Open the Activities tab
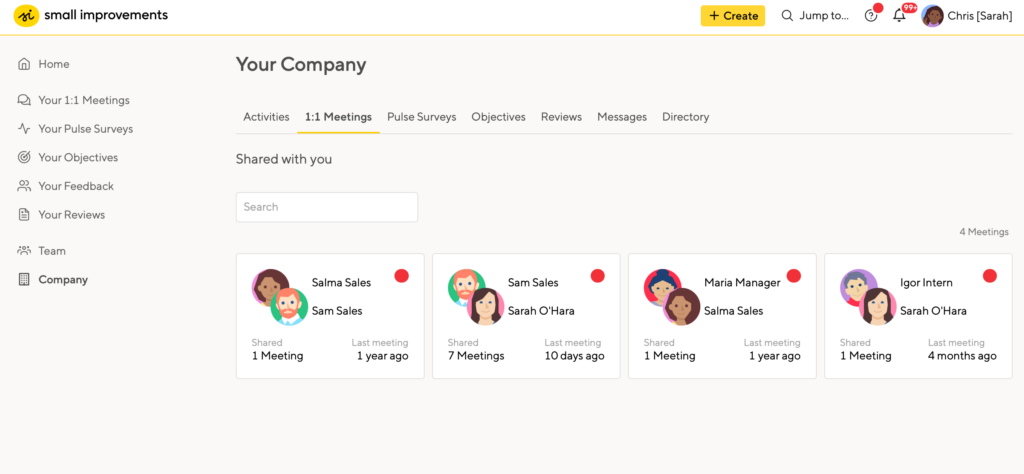 point(266,117)
